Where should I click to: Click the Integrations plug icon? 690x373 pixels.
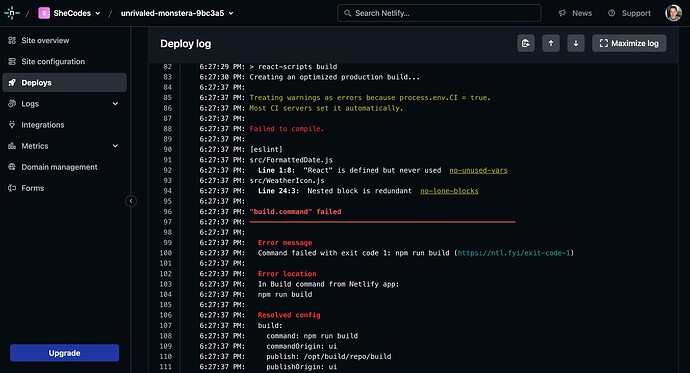[x=12, y=125]
